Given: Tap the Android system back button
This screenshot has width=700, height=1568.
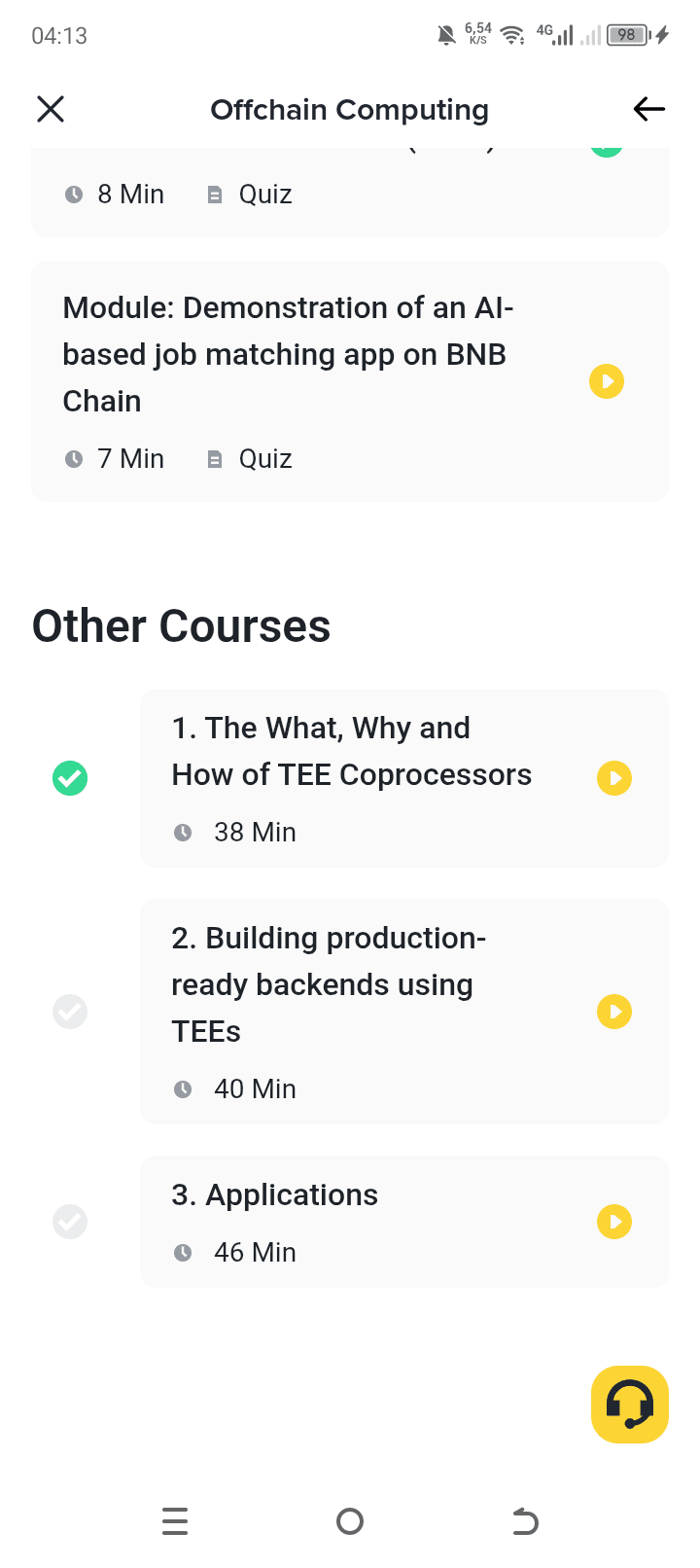Looking at the screenshot, I should [x=525, y=1521].
